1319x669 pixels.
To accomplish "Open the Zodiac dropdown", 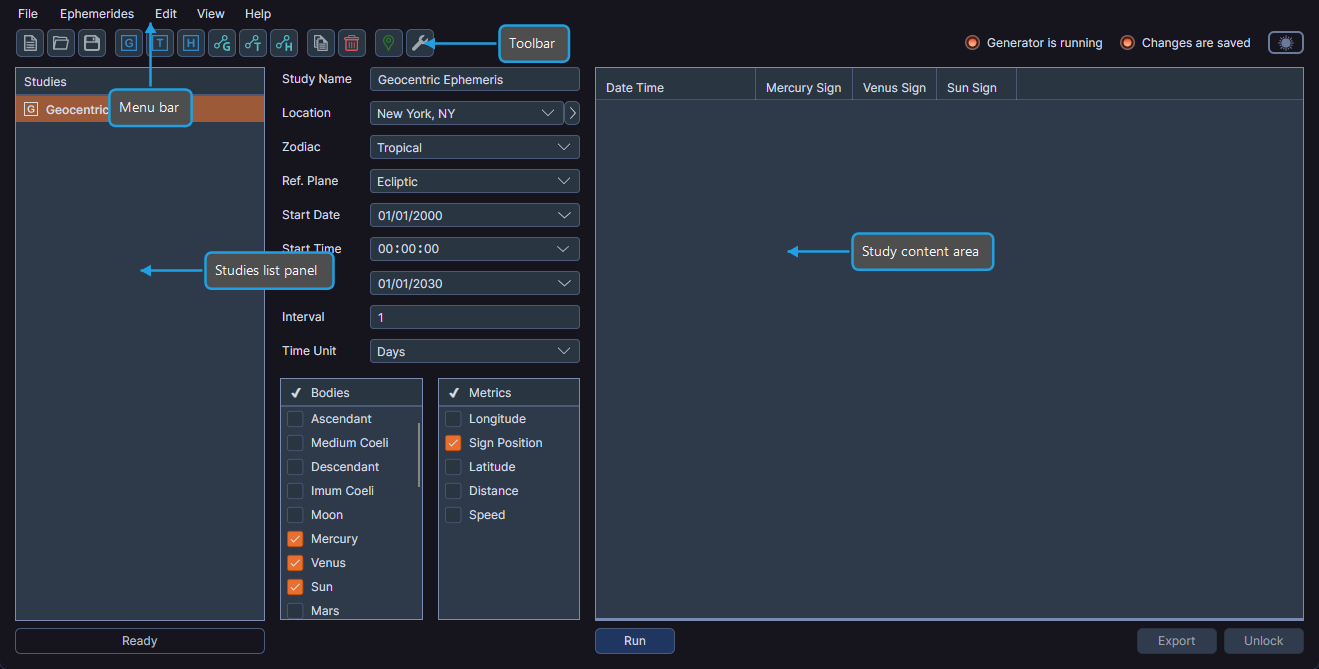I will (x=474, y=147).
